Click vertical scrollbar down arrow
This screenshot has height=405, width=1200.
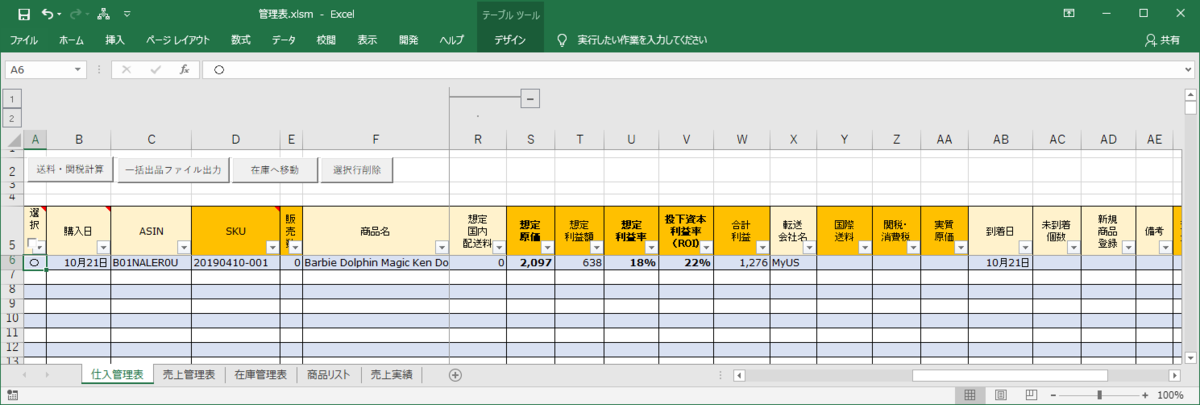pyautogui.click(x=1190, y=356)
